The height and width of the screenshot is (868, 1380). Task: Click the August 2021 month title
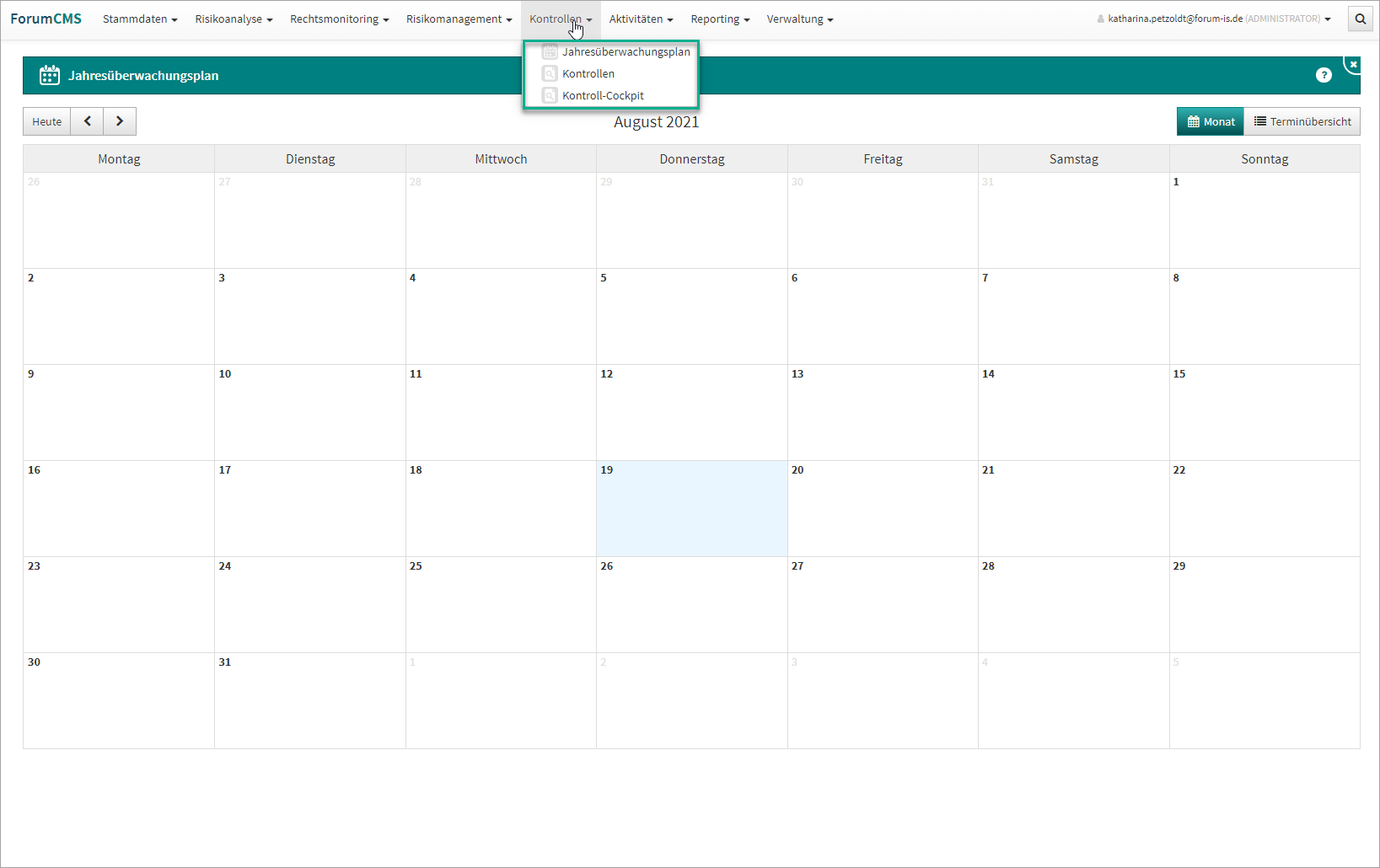click(657, 122)
